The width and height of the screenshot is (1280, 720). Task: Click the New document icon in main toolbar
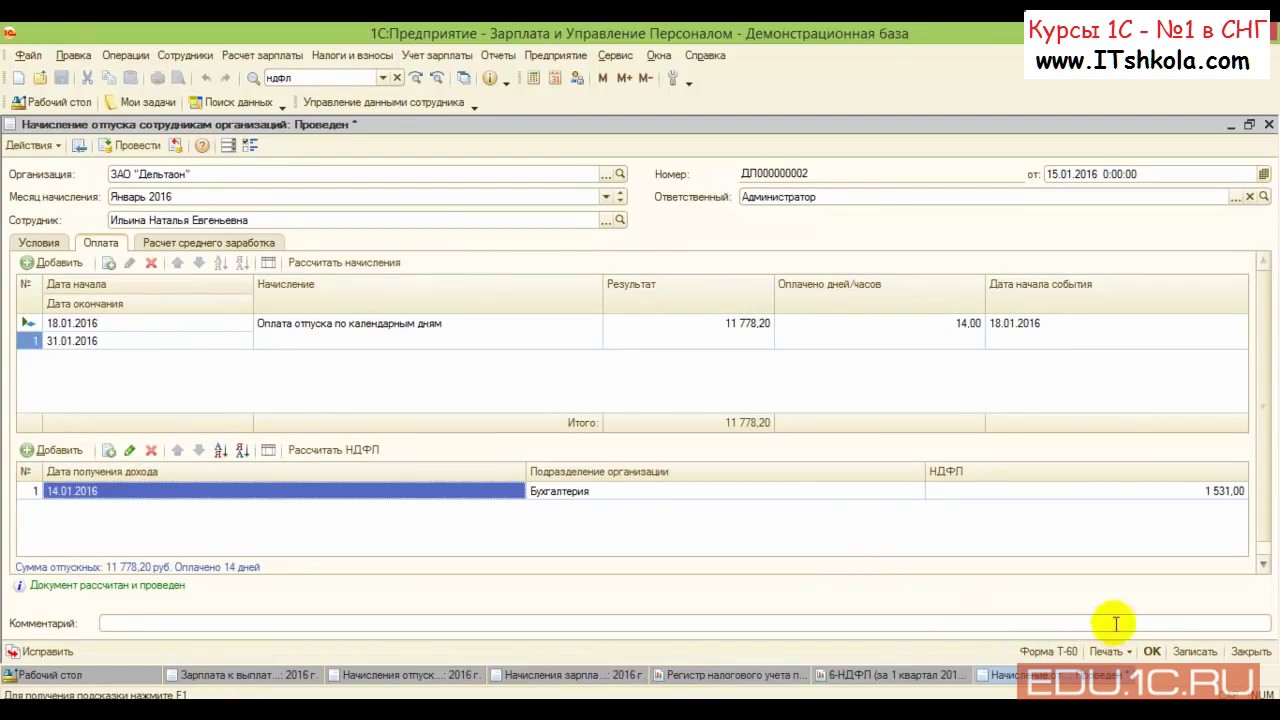pos(19,78)
